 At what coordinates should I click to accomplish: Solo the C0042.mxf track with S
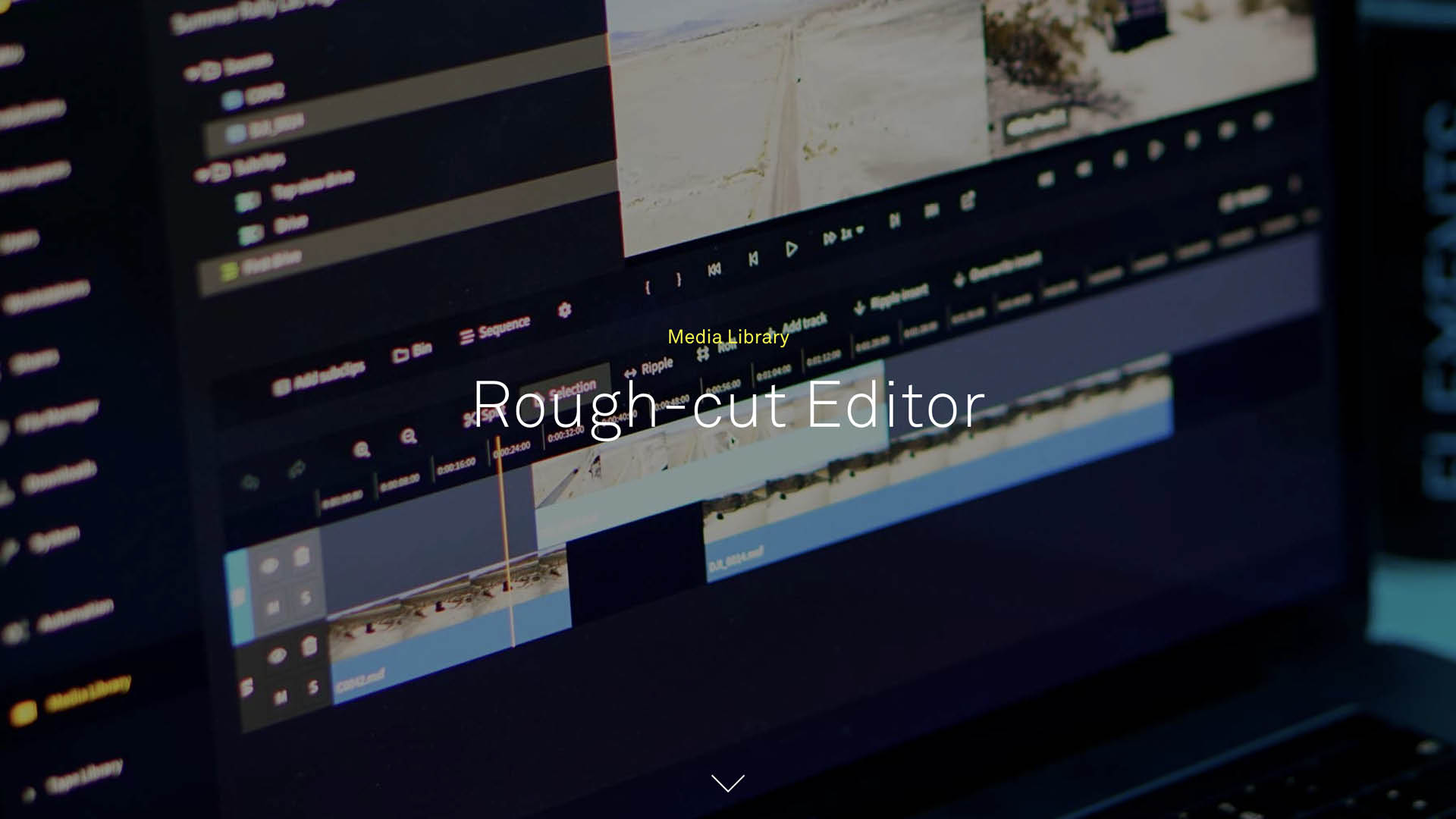tap(312, 688)
